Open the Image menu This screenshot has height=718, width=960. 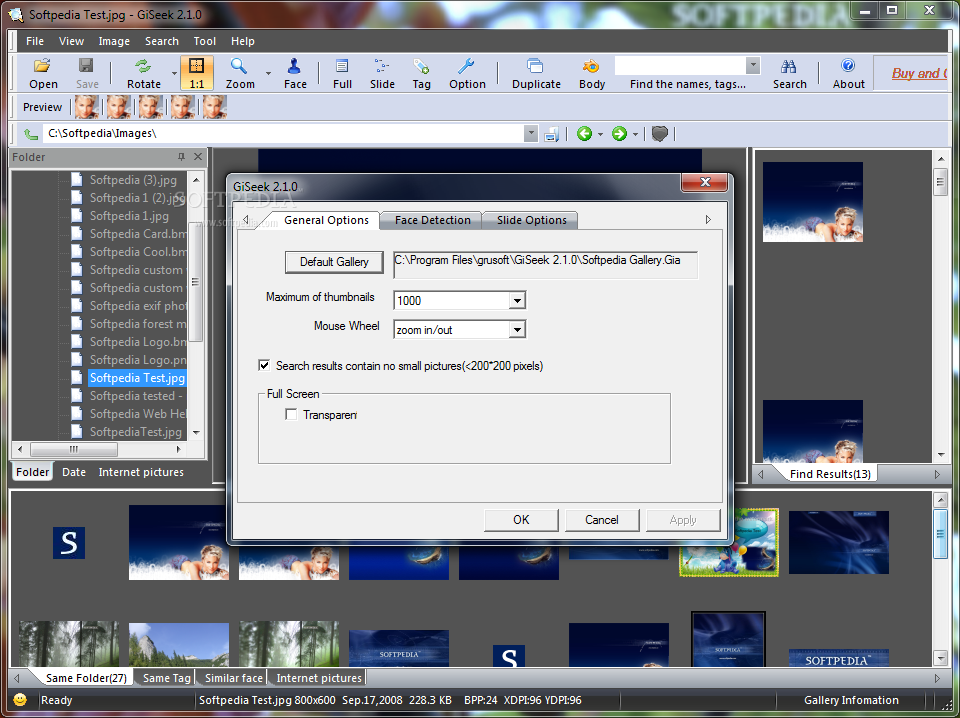114,41
